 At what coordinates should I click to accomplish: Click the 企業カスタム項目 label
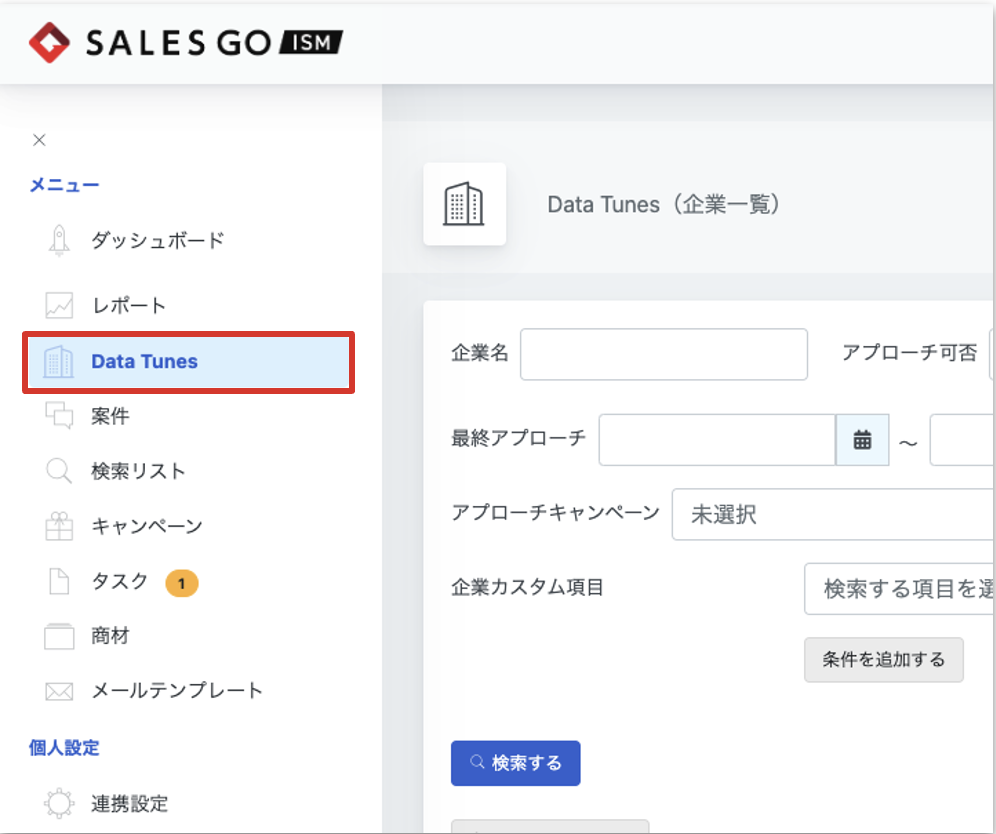click(x=527, y=587)
